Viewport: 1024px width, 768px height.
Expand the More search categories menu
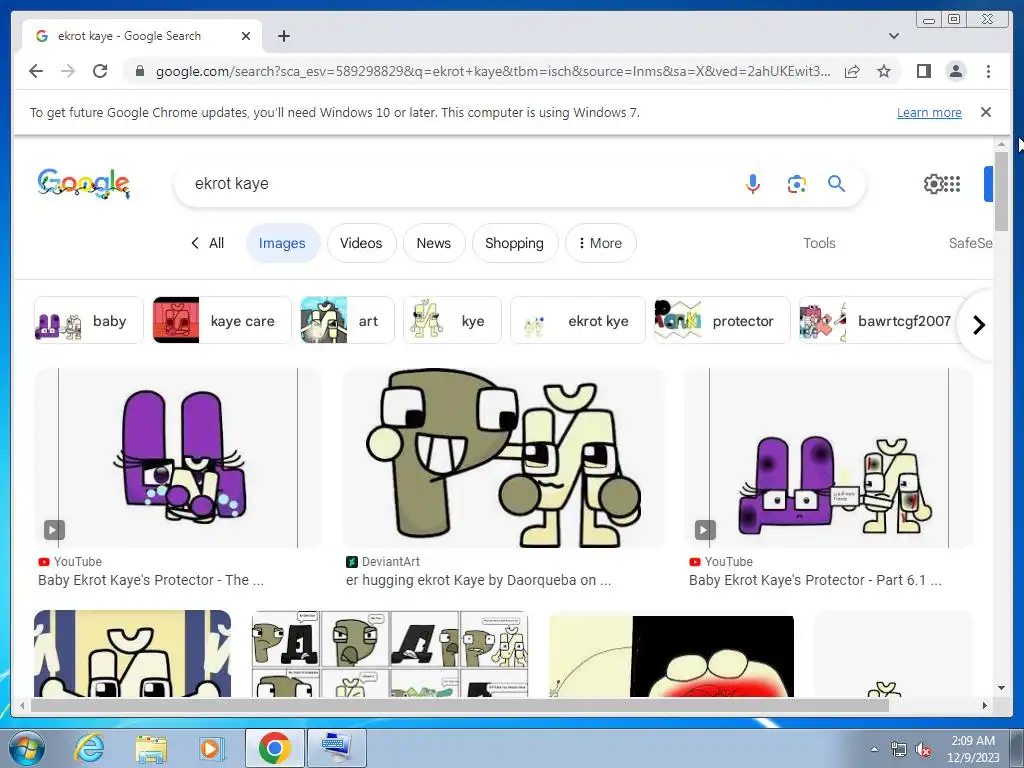[x=600, y=243]
